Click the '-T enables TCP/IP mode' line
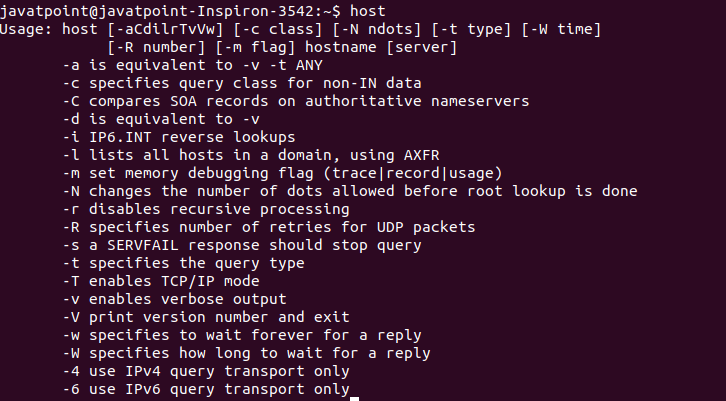The width and height of the screenshot is (726, 401). click(x=161, y=282)
